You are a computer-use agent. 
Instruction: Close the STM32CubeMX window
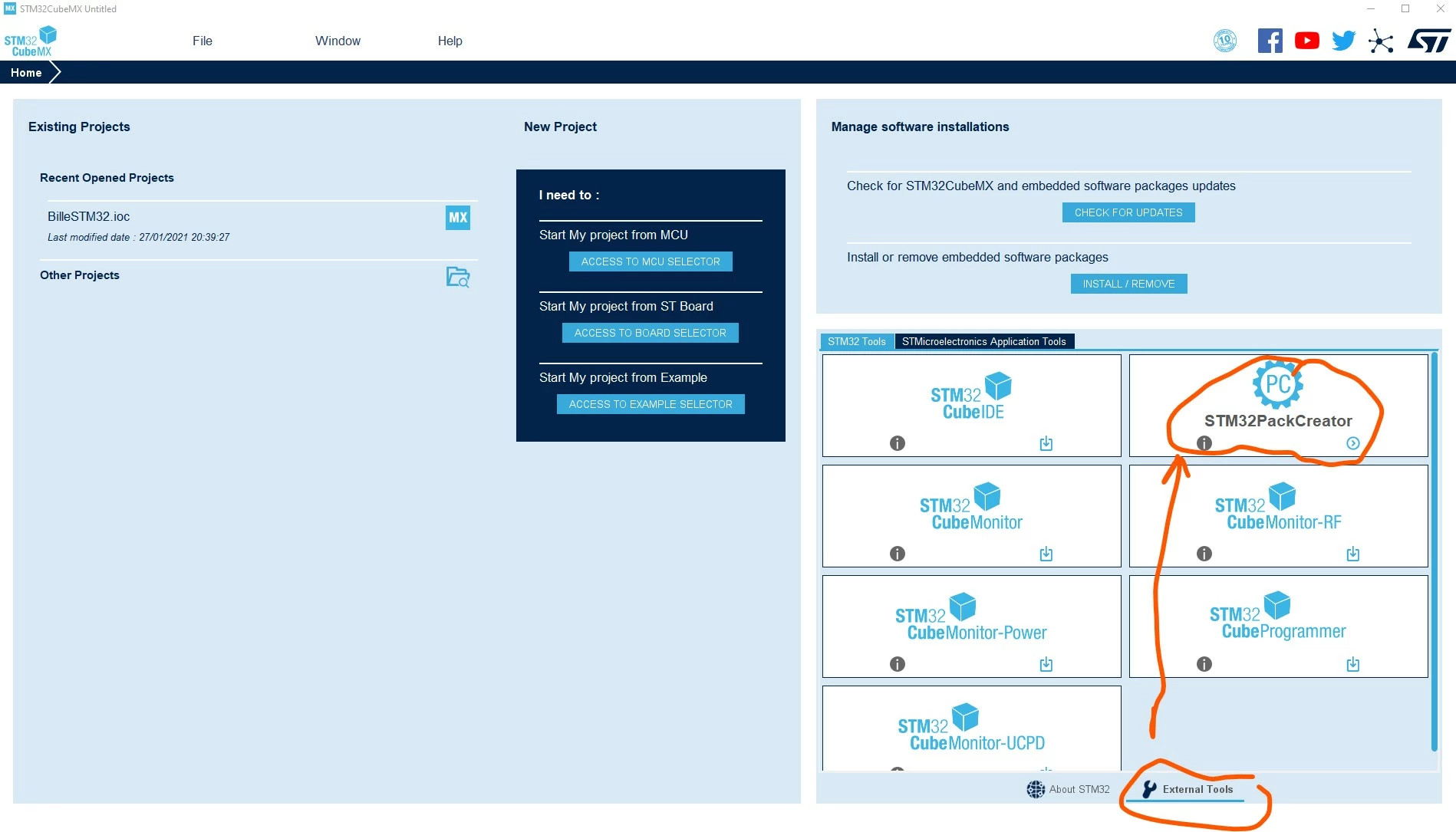[x=1440, y=9]
